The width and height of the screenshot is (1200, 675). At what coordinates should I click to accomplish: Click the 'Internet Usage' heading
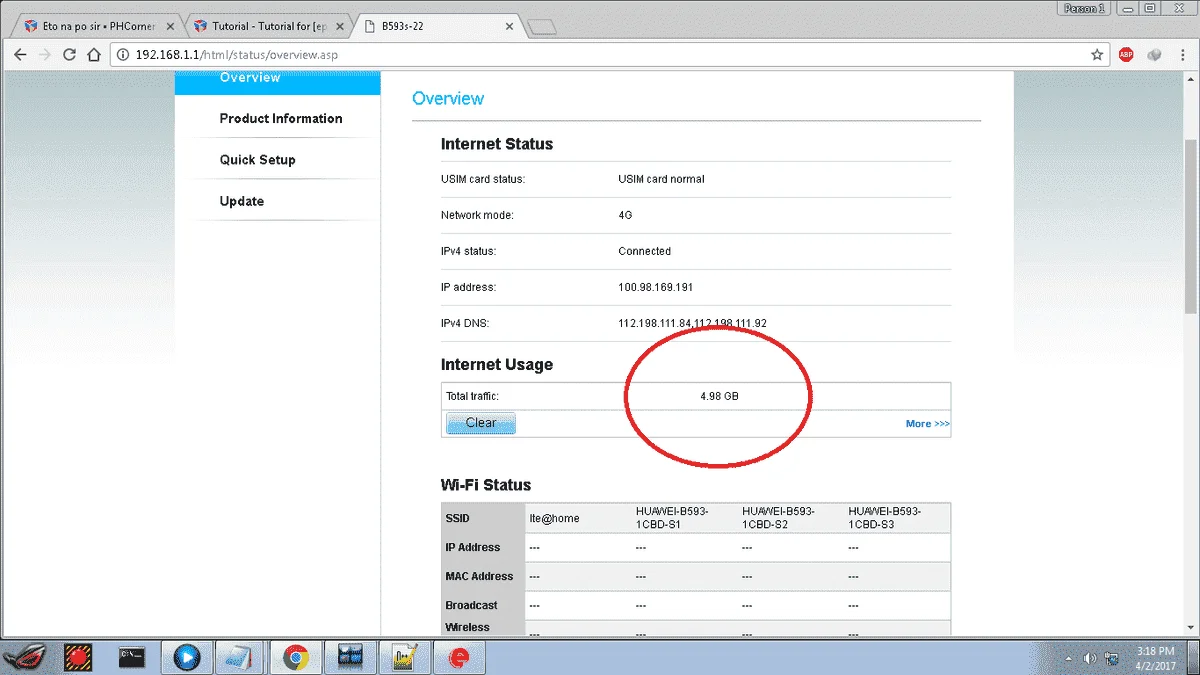pyautogui.click(x=497, y=365)
